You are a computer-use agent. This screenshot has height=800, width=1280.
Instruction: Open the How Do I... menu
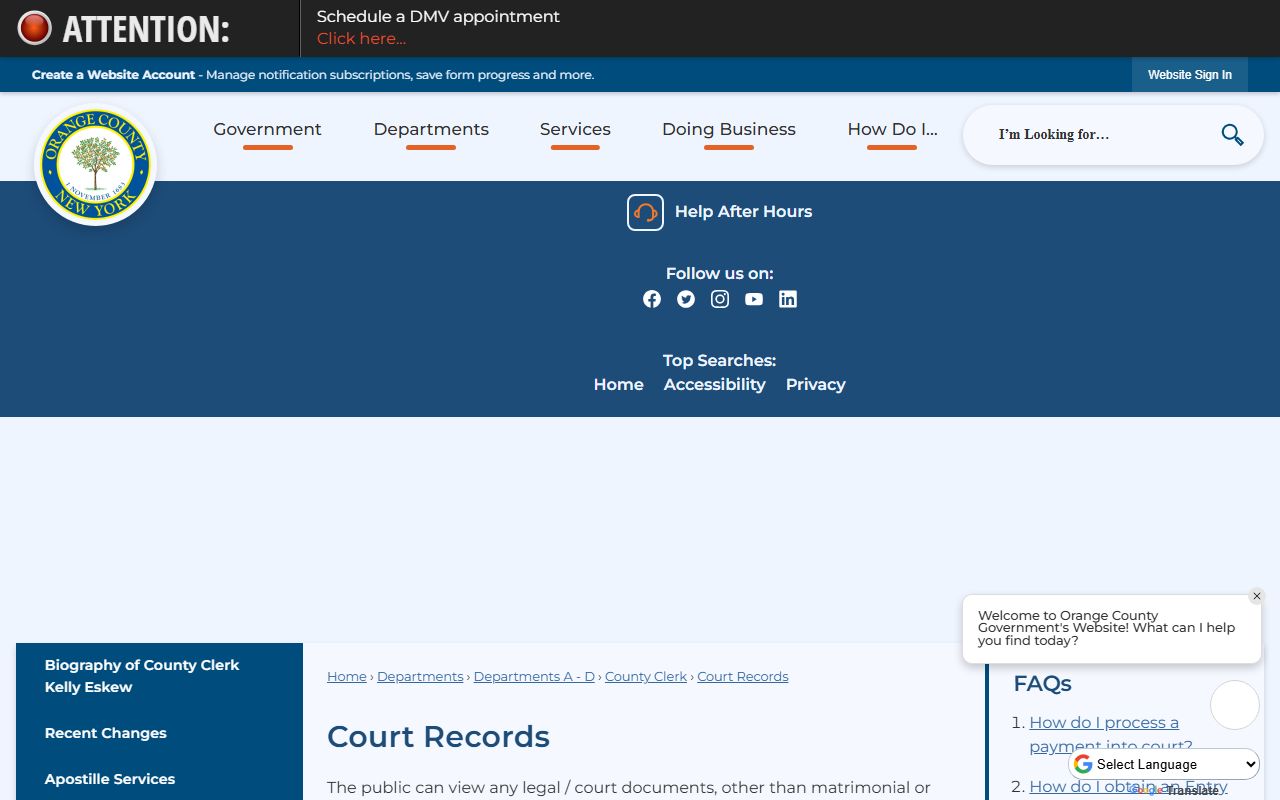(x=892, y=130)
